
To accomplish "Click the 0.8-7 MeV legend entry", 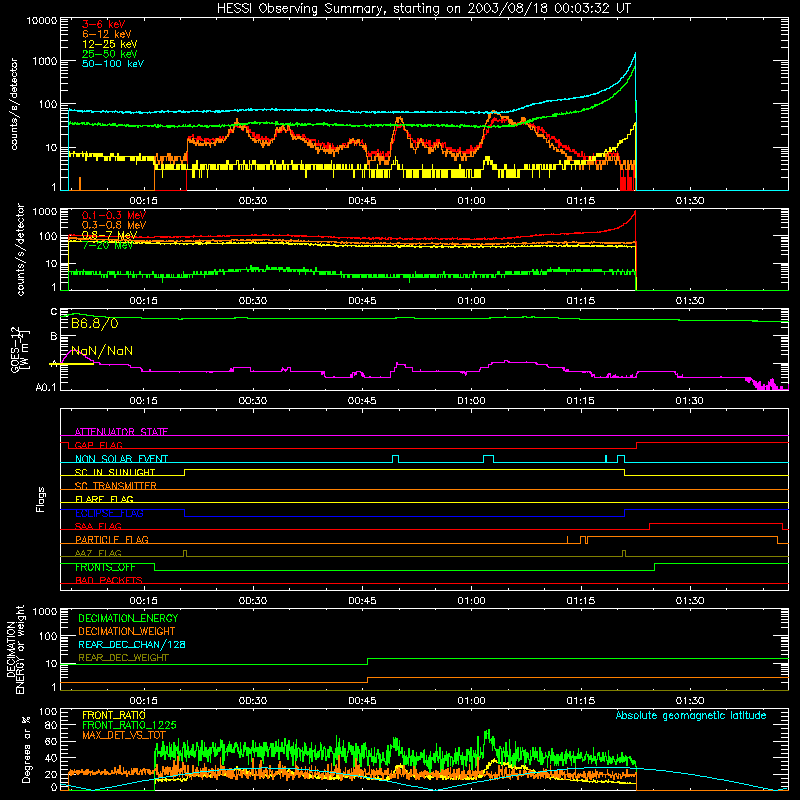I will tap(109, 235).
